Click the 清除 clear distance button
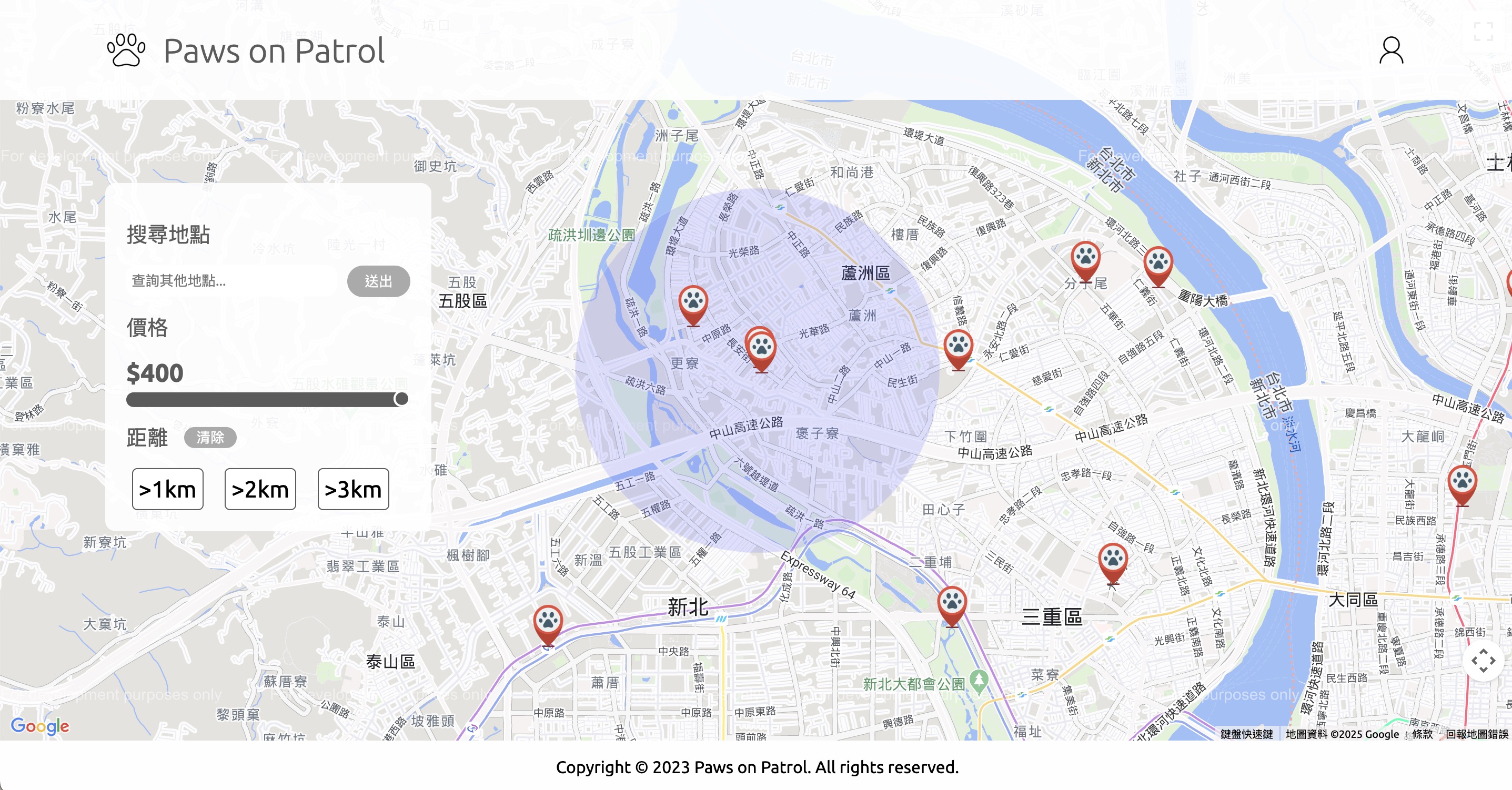Screen dimensions: 1512x790 210,437
